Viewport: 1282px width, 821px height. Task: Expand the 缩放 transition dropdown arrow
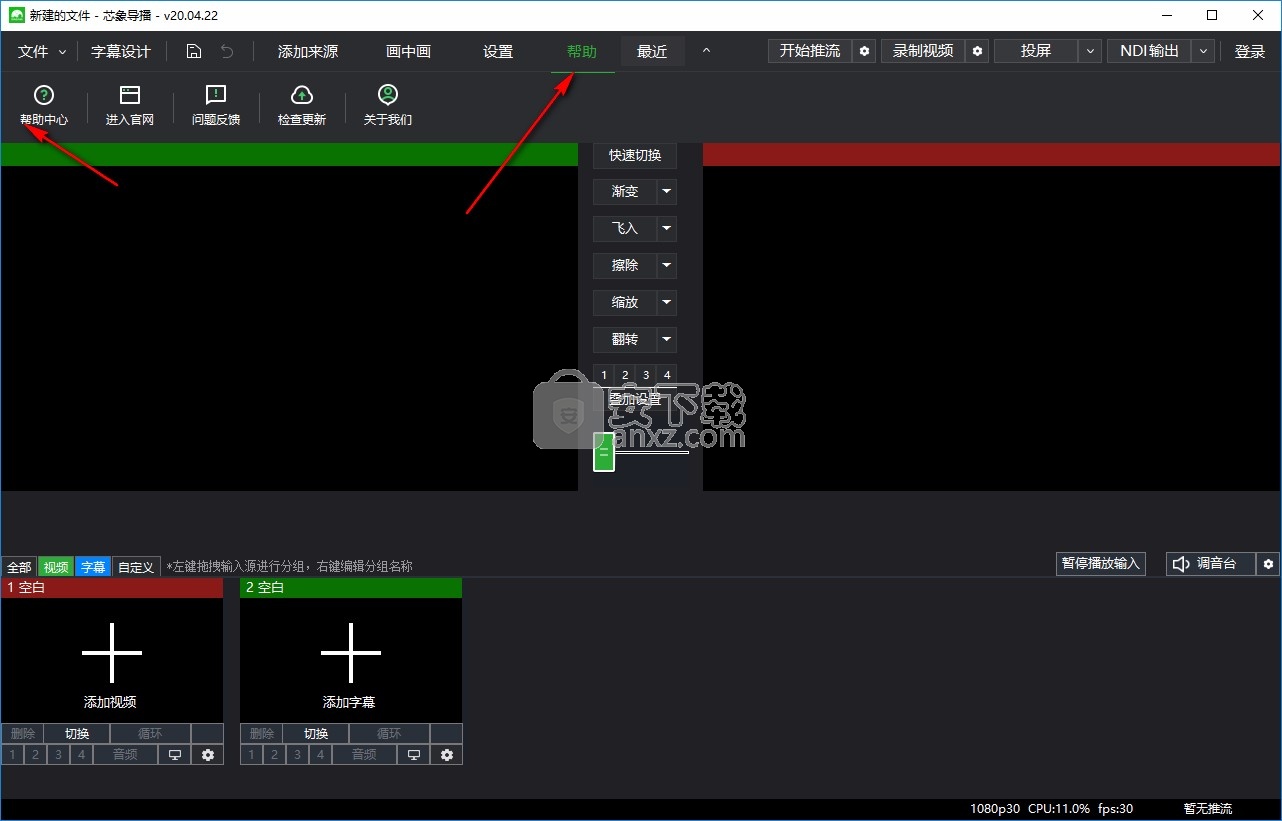click(x=667, y=303)
